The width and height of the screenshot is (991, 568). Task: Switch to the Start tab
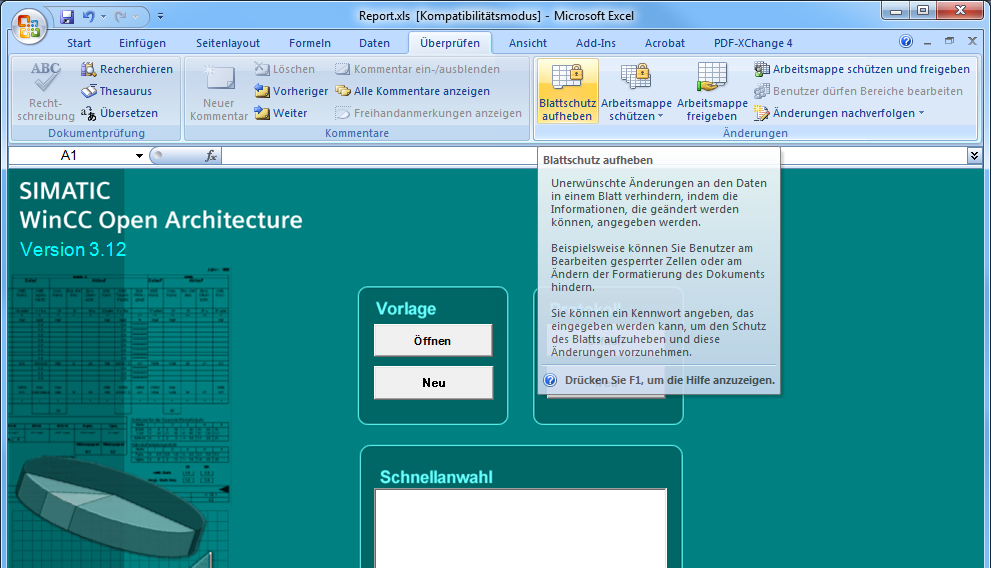[79, 43]
